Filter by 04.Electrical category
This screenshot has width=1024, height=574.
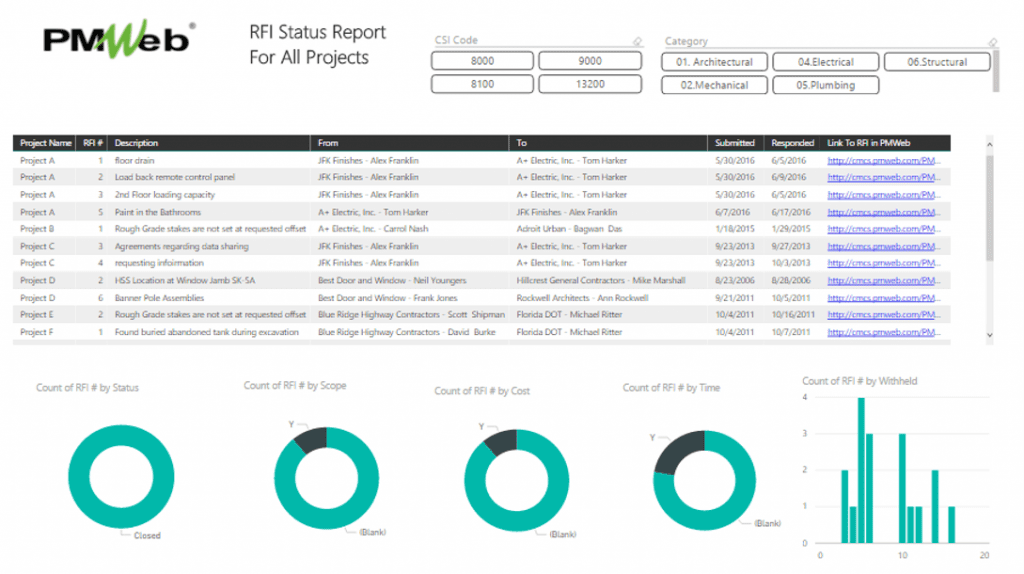pyautogui.click(x=825, y=62)
